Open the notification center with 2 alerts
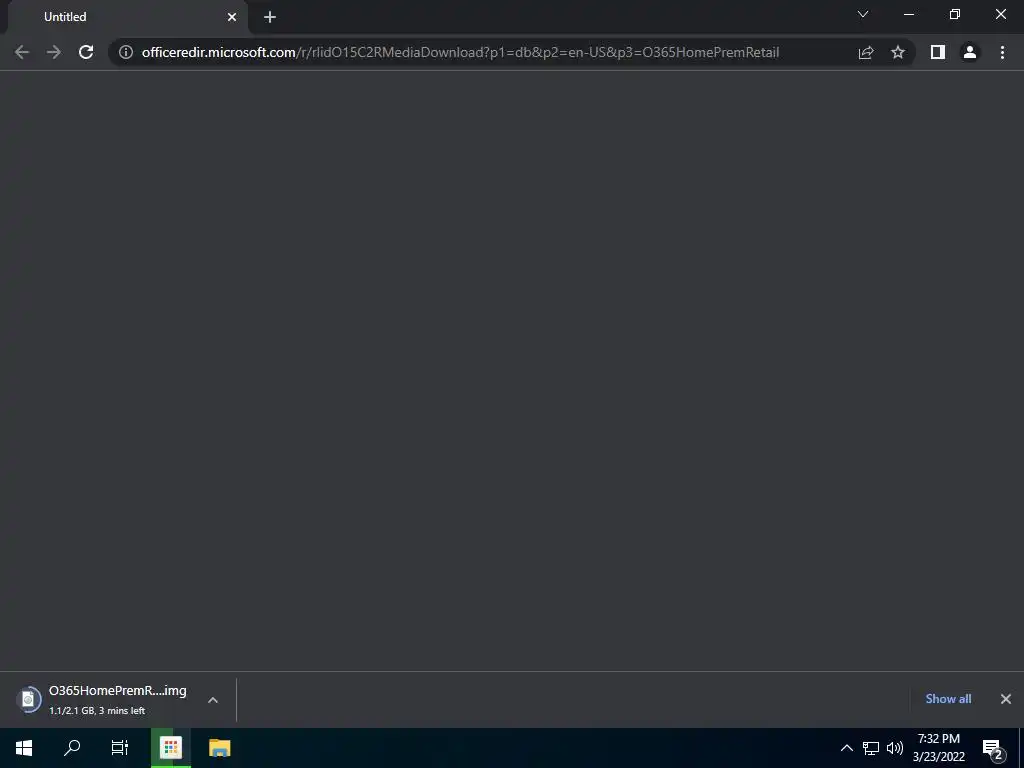The image size is (1024, 768). [993, 748]
